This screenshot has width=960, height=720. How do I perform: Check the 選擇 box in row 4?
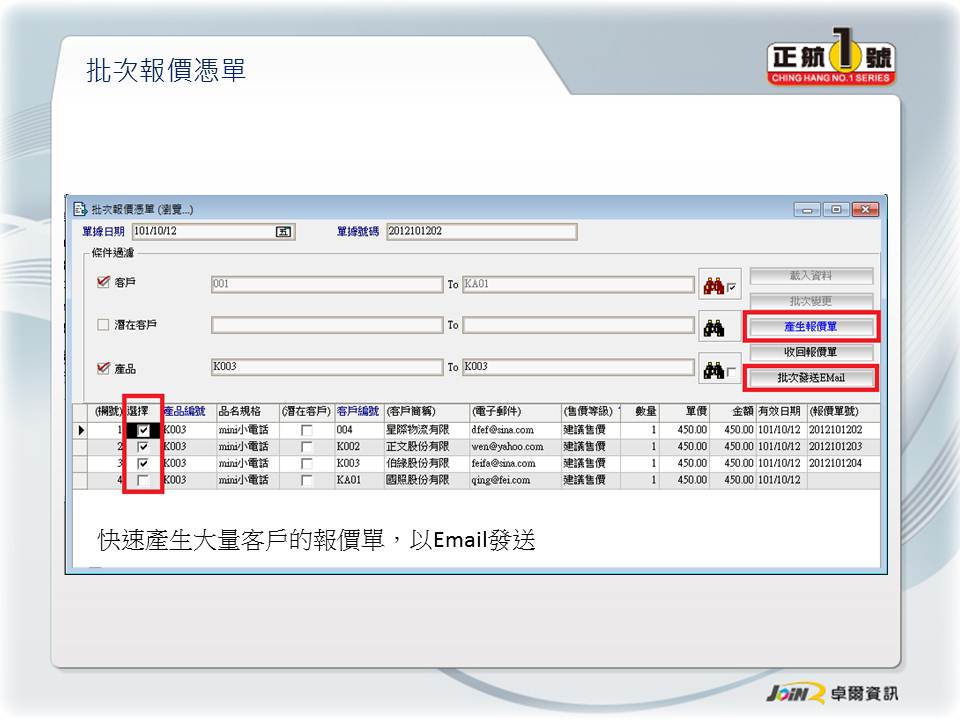coord(143,481)
